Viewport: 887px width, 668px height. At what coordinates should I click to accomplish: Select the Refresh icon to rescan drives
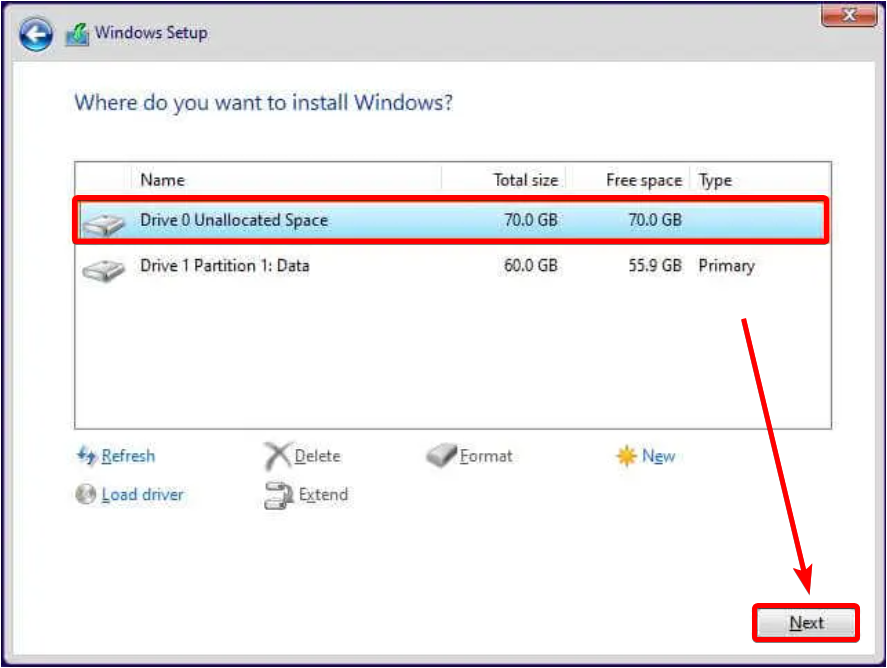point(84,456)
